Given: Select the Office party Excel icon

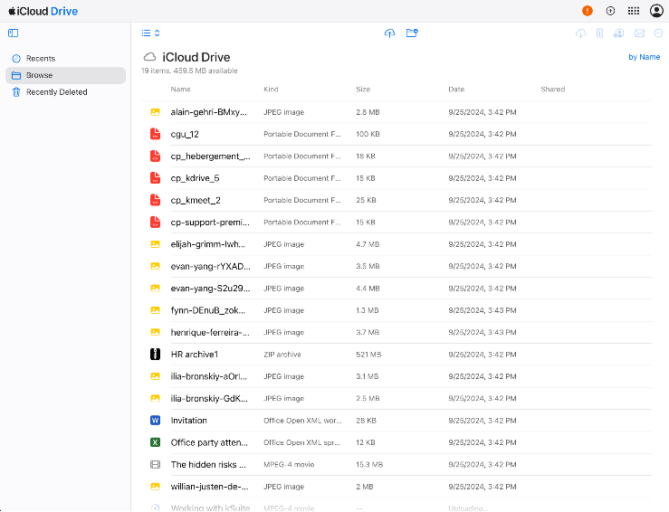Looking at the screenshot, I should [155, 442].
